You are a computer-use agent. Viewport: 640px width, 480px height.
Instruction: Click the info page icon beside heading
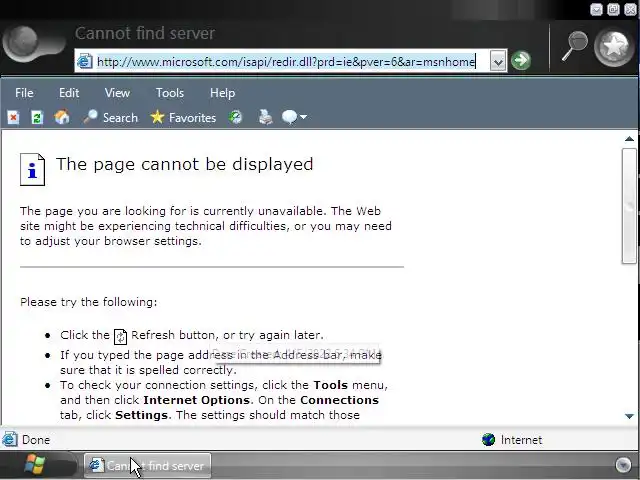click(33, 170)
